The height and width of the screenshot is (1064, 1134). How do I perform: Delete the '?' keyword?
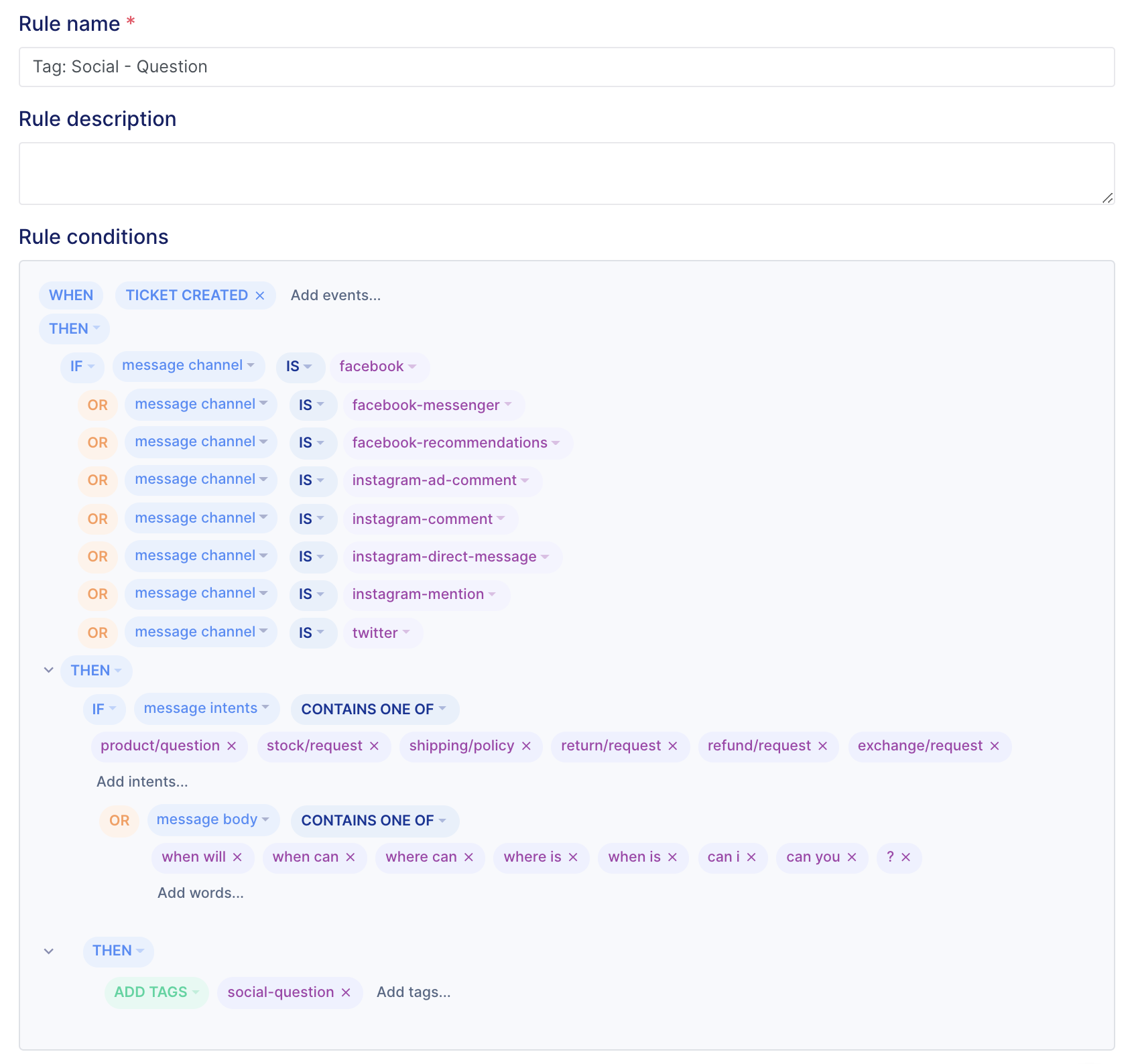click(906, 857)
